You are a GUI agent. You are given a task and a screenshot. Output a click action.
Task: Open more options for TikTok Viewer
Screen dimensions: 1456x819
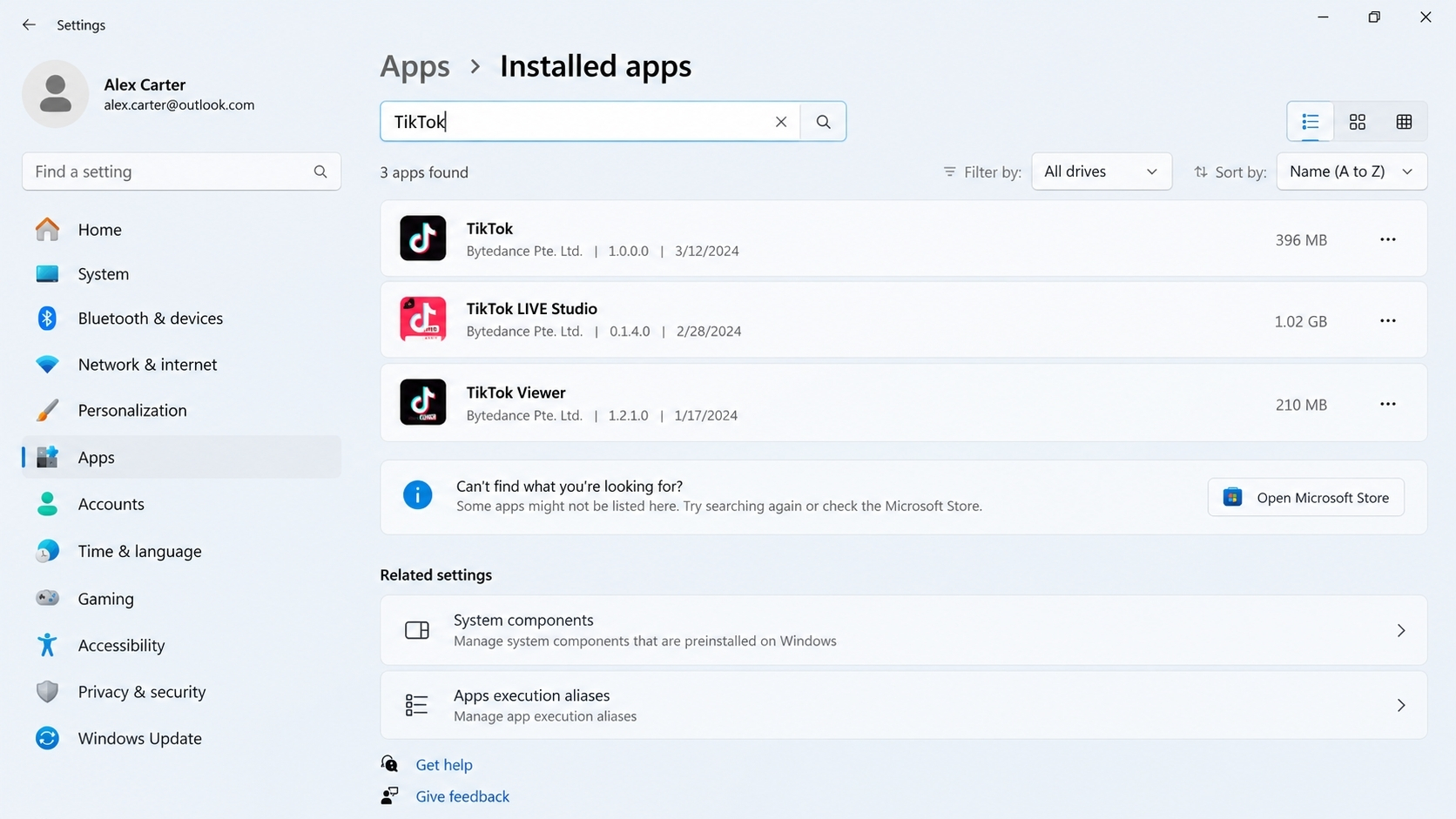1388,404
